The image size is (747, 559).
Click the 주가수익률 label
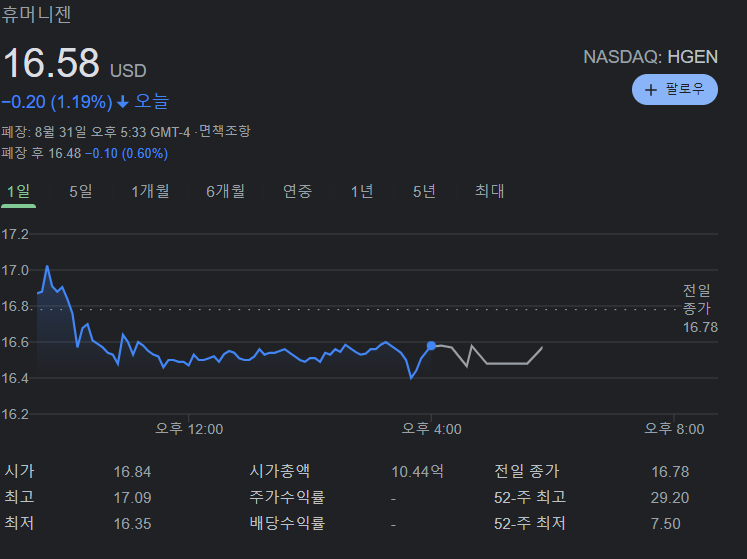[x=287, y=498]
